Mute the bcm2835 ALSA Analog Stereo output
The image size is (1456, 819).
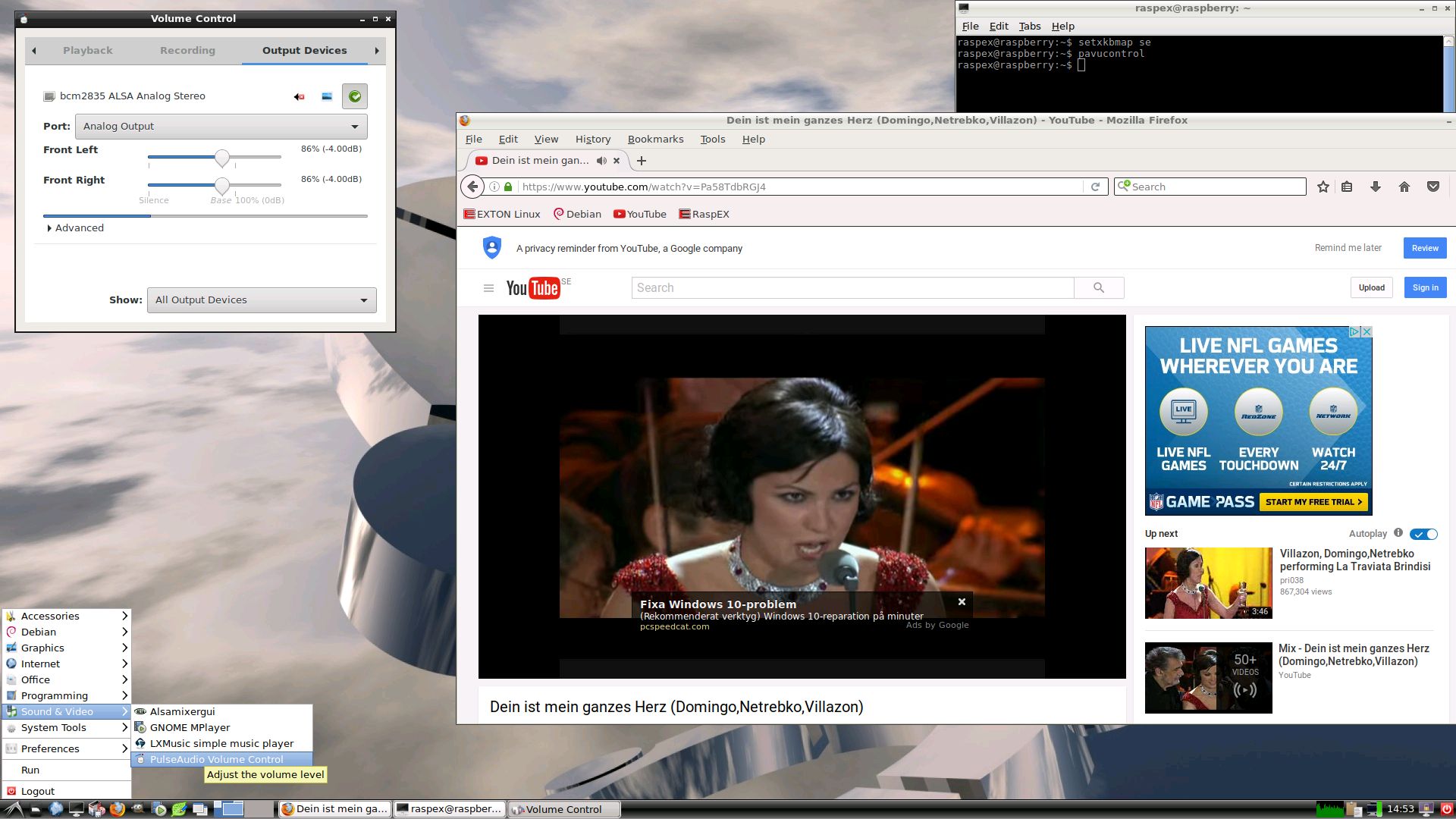pyautogui.click(x=300, y=96)
